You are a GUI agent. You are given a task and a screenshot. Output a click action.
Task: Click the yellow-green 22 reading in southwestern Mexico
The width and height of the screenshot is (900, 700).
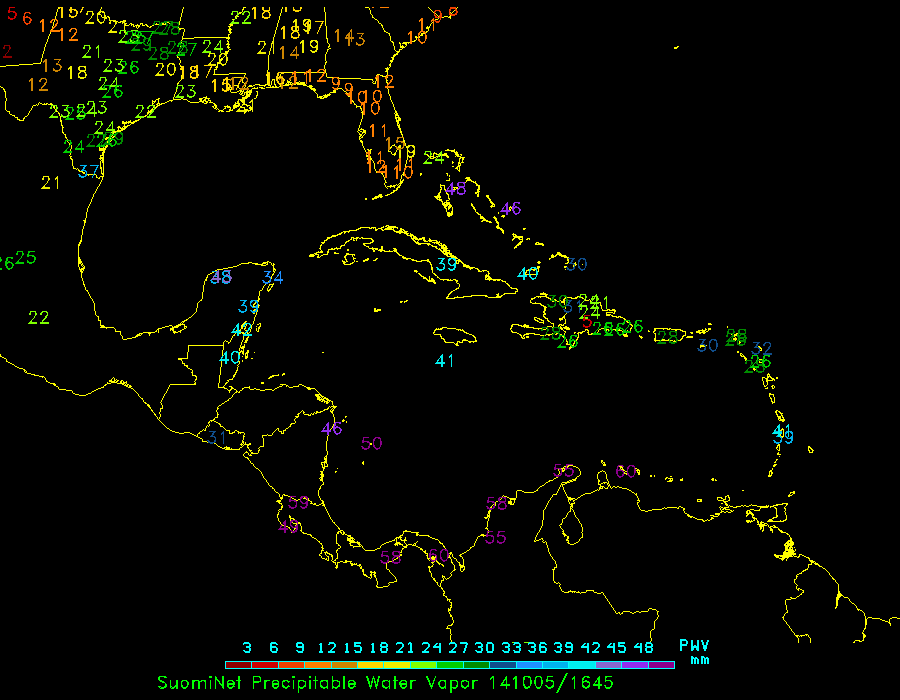pos(39,318)
